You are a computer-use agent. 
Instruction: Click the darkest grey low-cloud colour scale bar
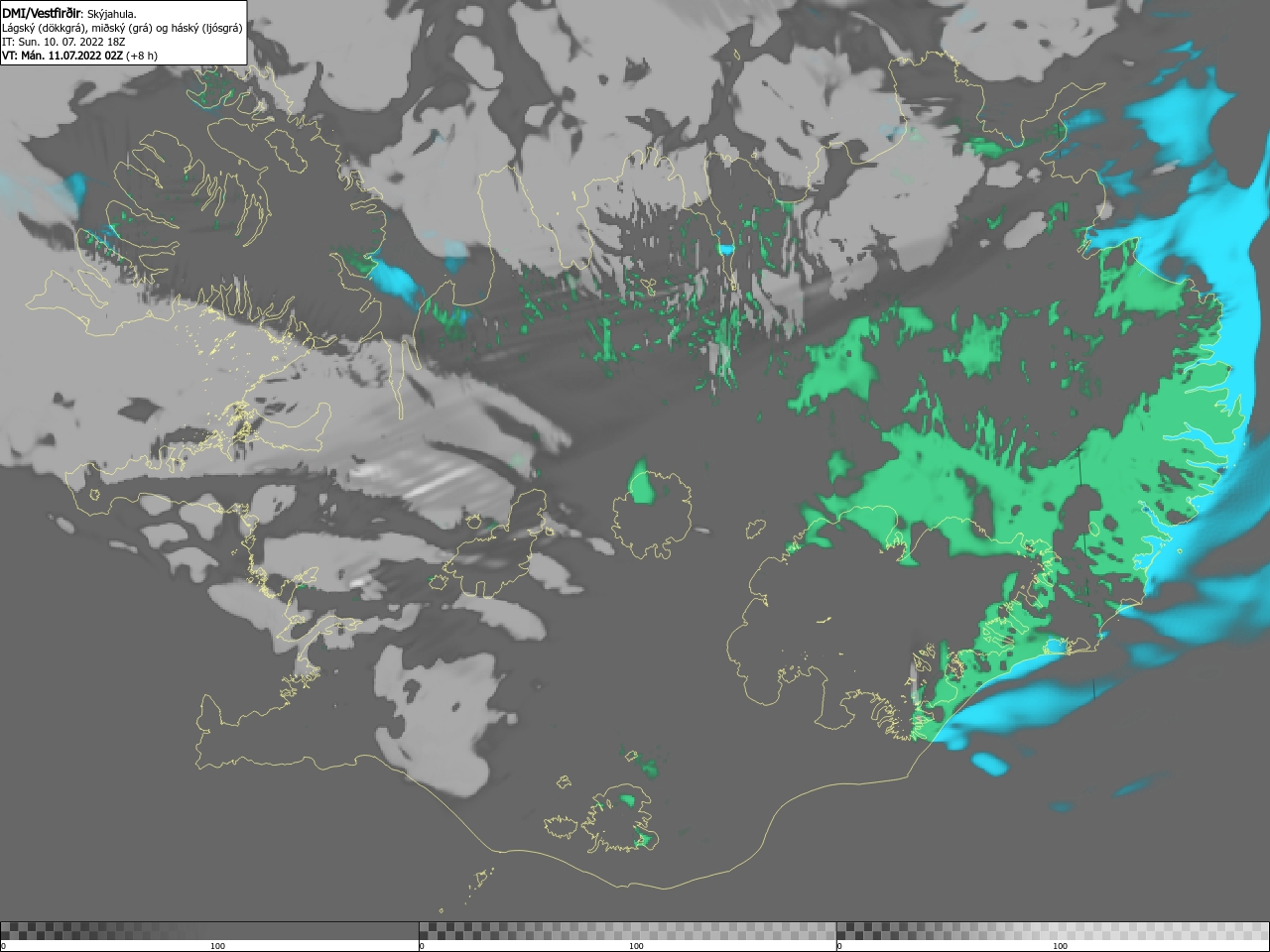[209, 931]
